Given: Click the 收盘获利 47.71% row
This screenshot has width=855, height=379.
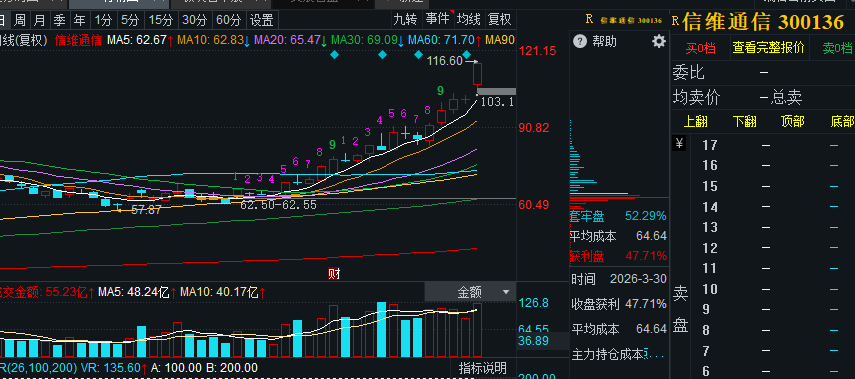Looking at the screenshot, I should click(x=618, y=304).
